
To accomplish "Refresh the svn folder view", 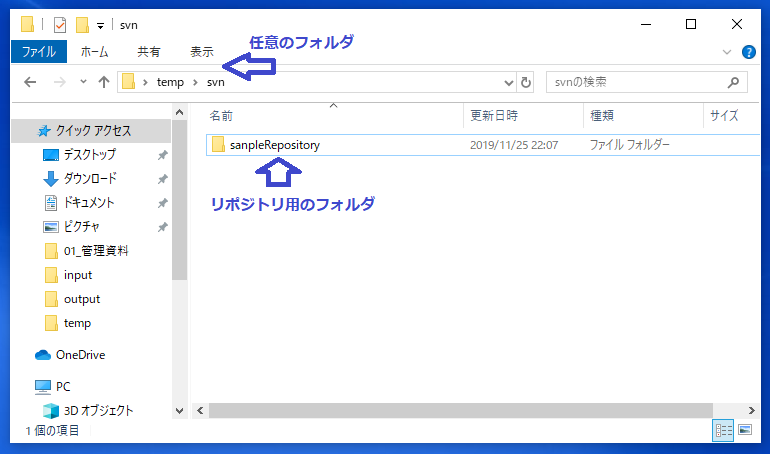I will tap(525, 82).
